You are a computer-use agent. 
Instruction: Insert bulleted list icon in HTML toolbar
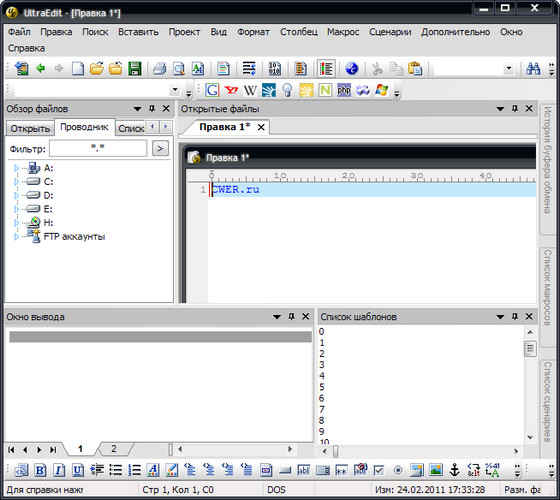pyautogui.click(x=116, y=470)
